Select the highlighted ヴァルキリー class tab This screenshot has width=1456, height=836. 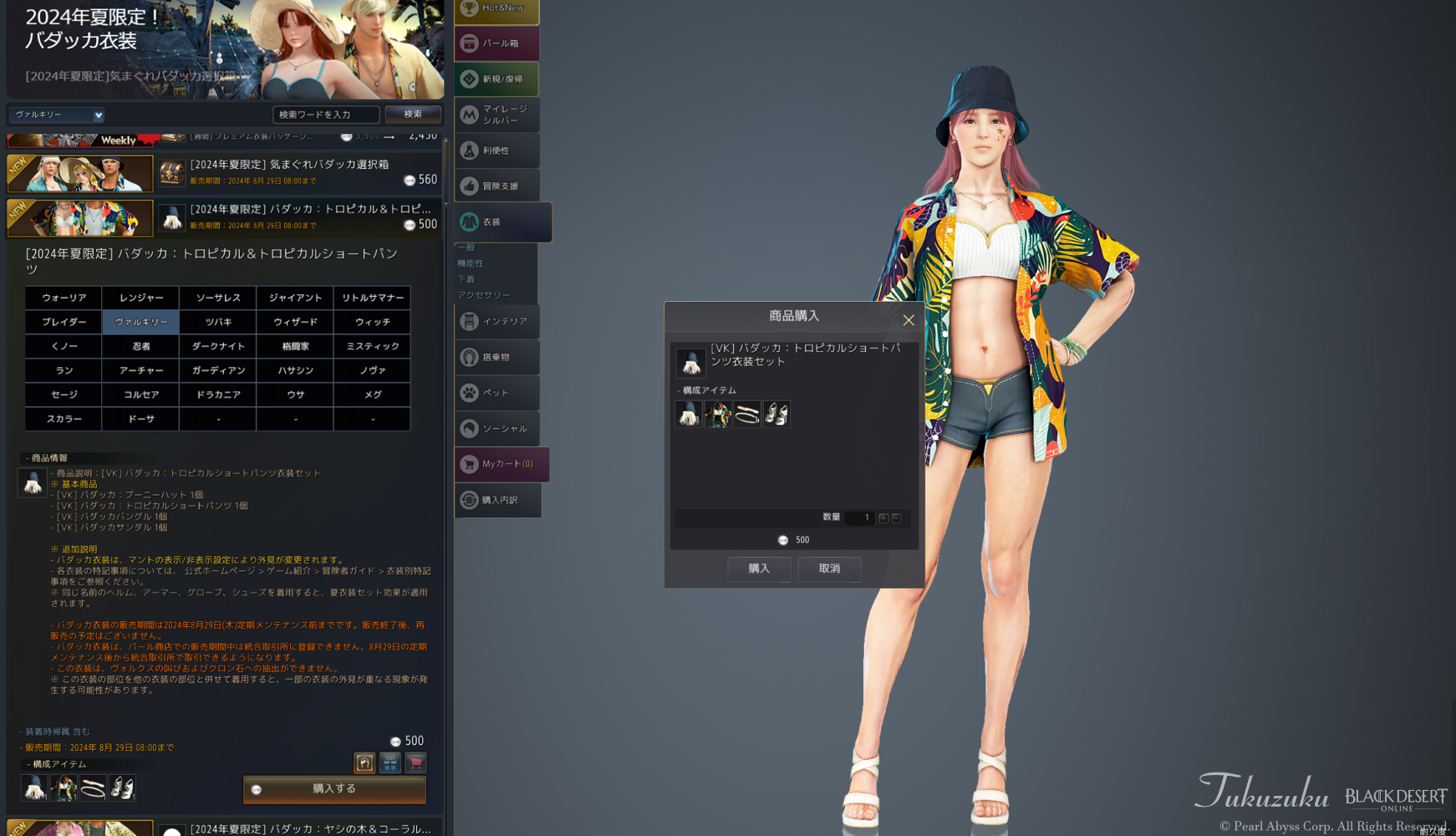pos(141,322)
